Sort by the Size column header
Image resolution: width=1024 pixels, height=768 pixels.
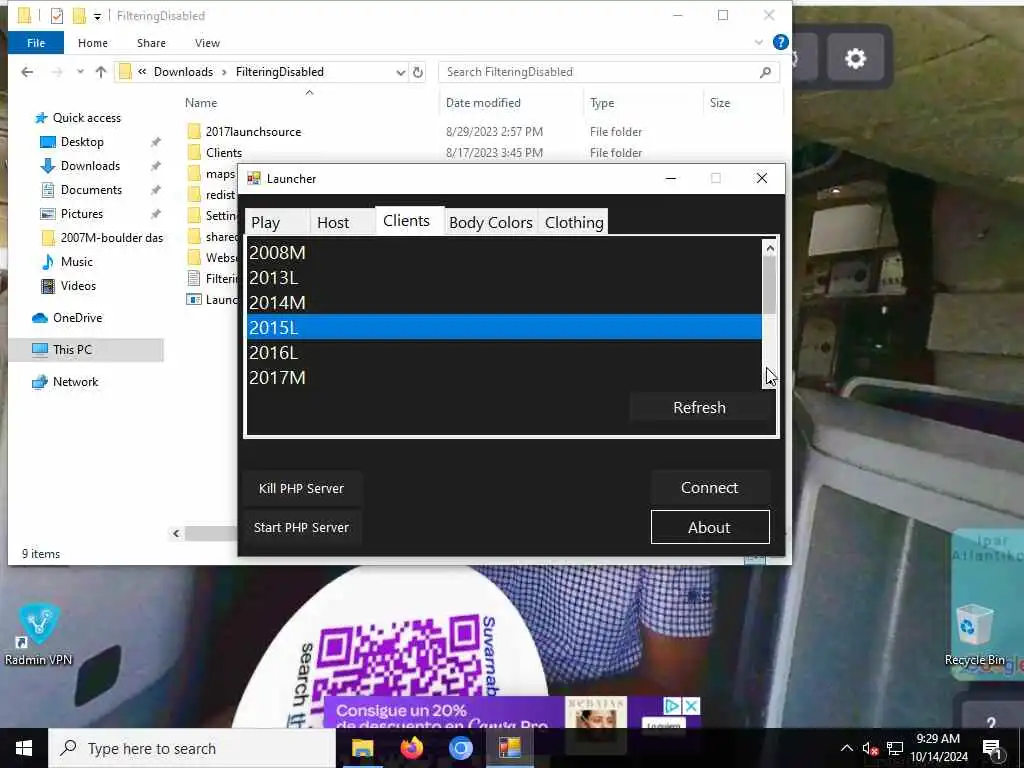(720, 103)
